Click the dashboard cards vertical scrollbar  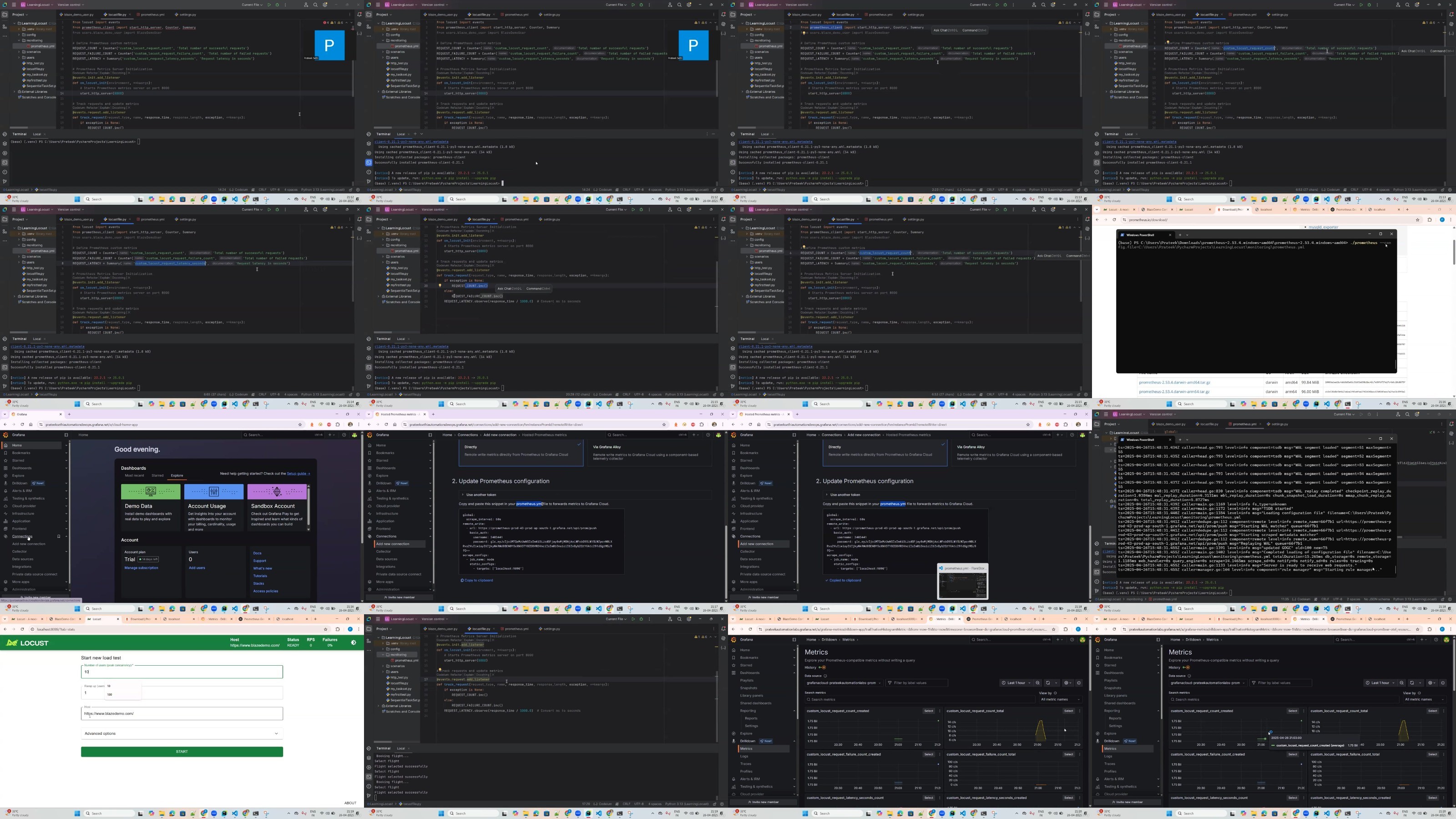point(308,508)
